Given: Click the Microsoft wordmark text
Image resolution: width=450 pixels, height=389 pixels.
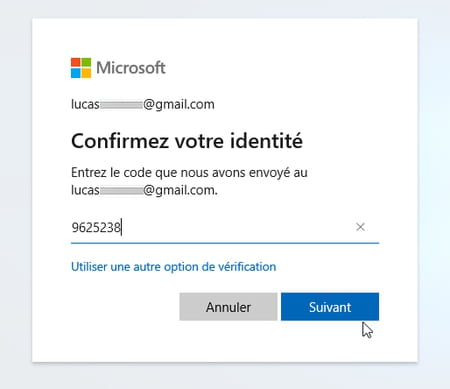Looking at the screenshot, I should pos(131,68).
